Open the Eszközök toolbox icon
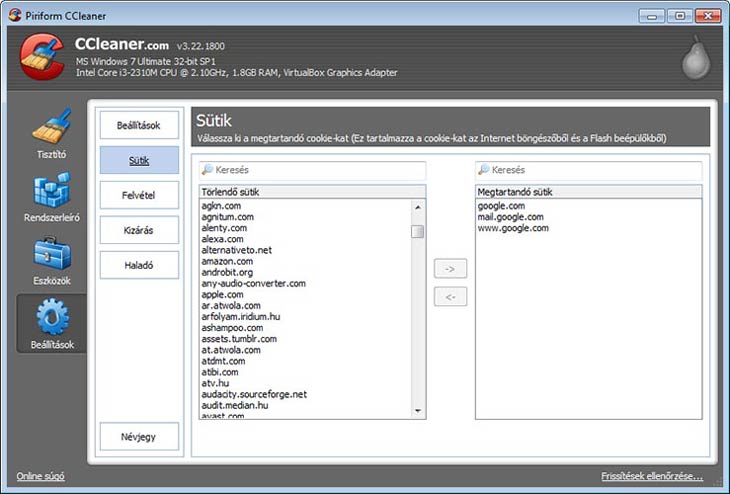The height and width of the screenshot is (494, 730). coord(51,254)
